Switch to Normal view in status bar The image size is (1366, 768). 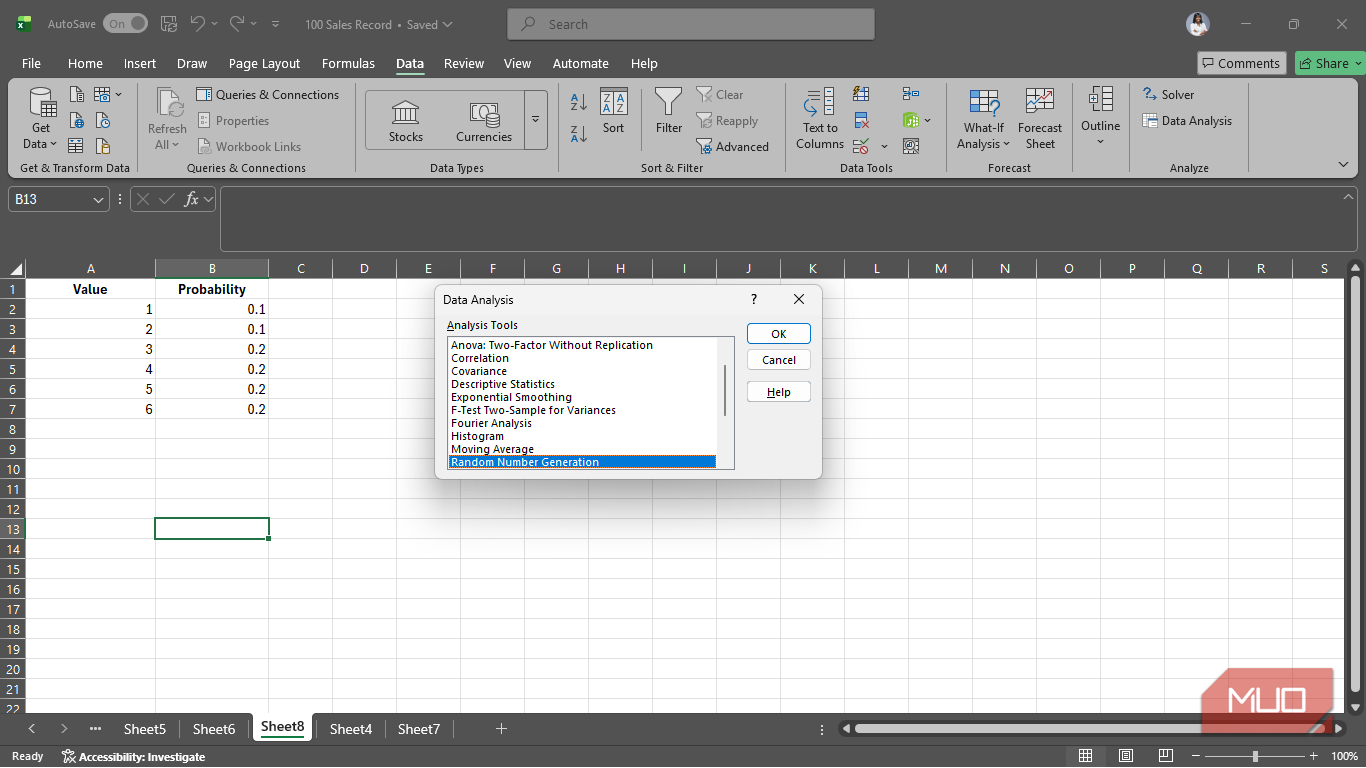1085,756
